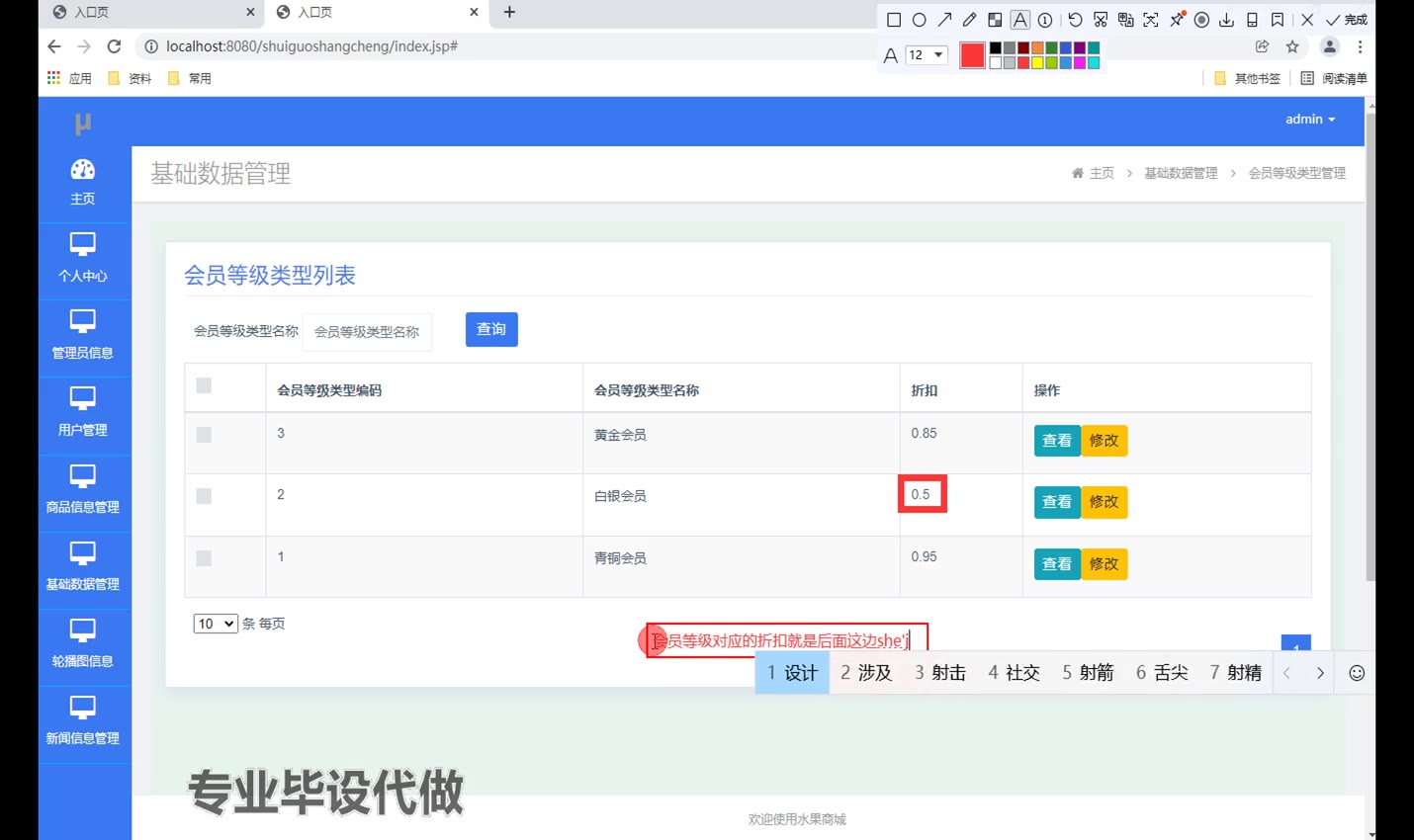The height and width of the screenshot is (840, 1414).
Task: Tick the checkbox for 黄金会员 row
Action: [204, 435]
